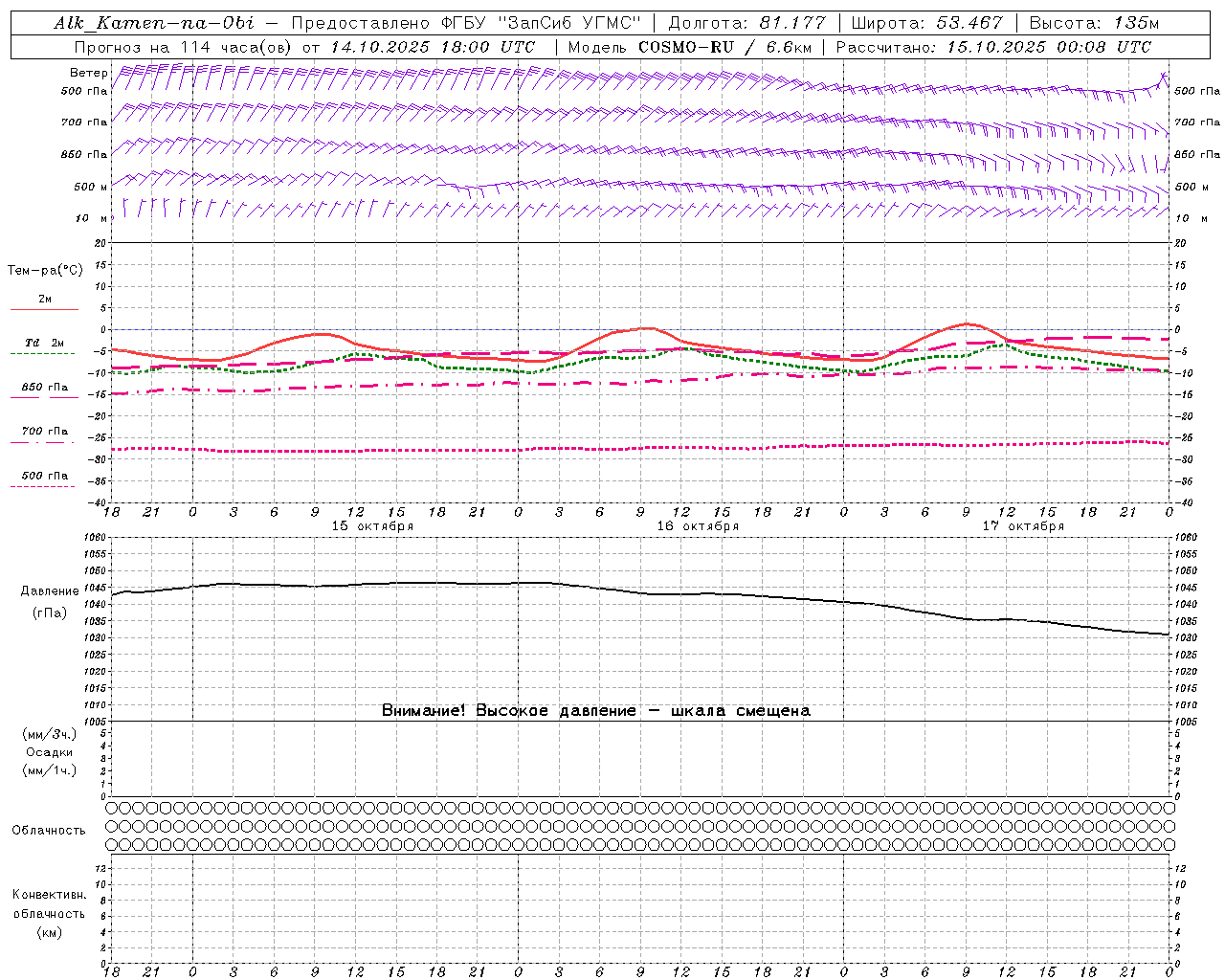Click the "2м" temperature legend entry
The width and height of the screenshot is (1225, 980).
[x=45, y=300]
